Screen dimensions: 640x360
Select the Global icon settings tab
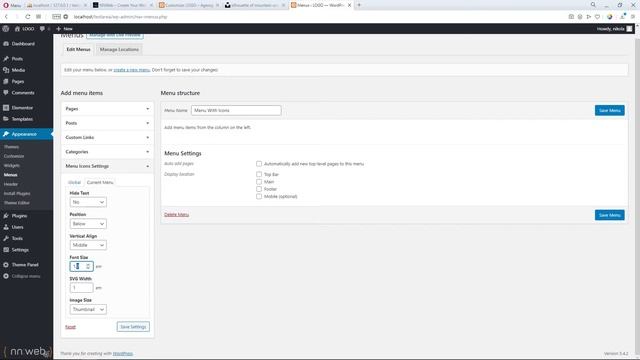tap(74, 182)
